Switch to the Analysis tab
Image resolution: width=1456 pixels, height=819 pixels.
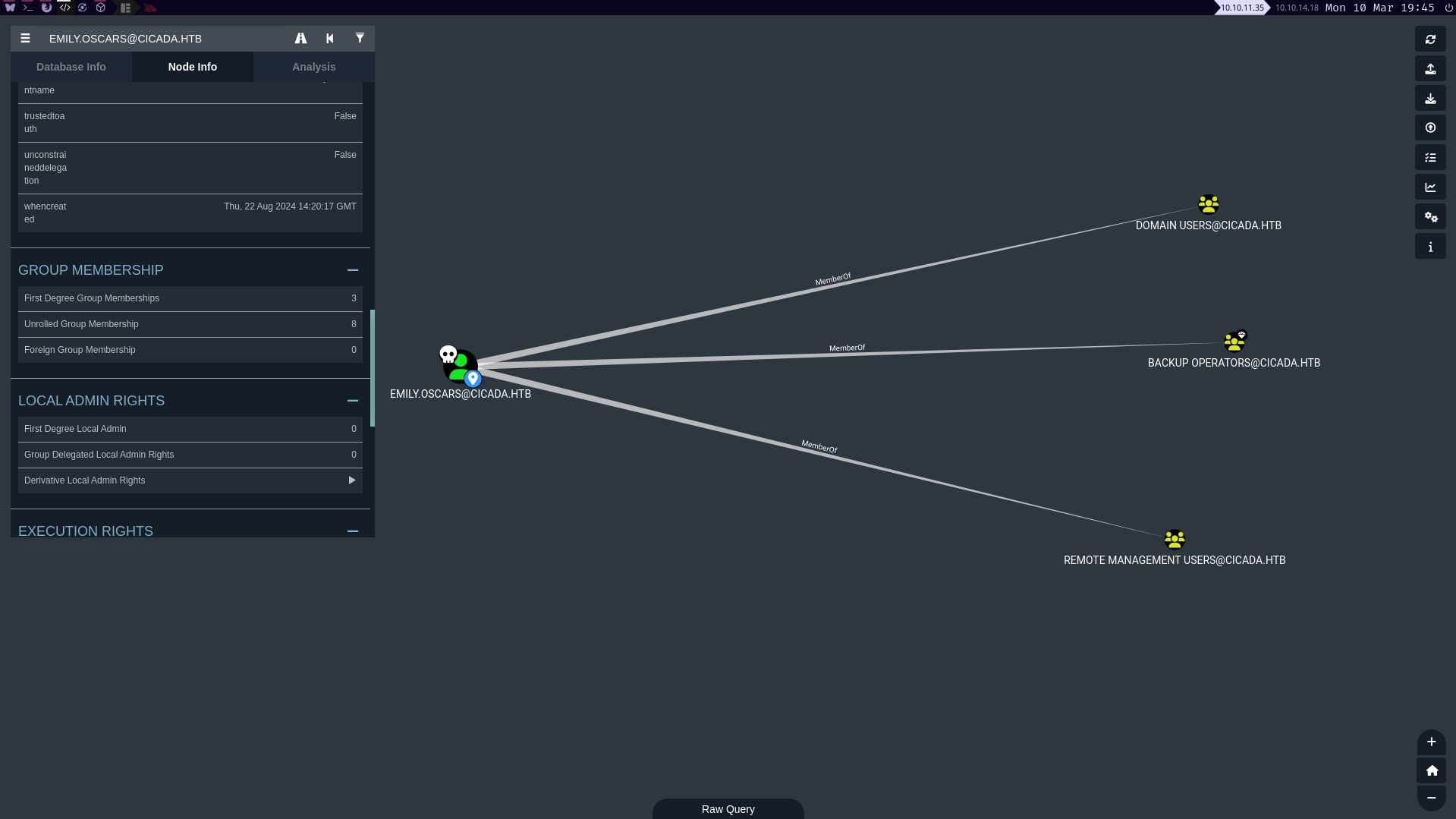click(x=313, y=67)
